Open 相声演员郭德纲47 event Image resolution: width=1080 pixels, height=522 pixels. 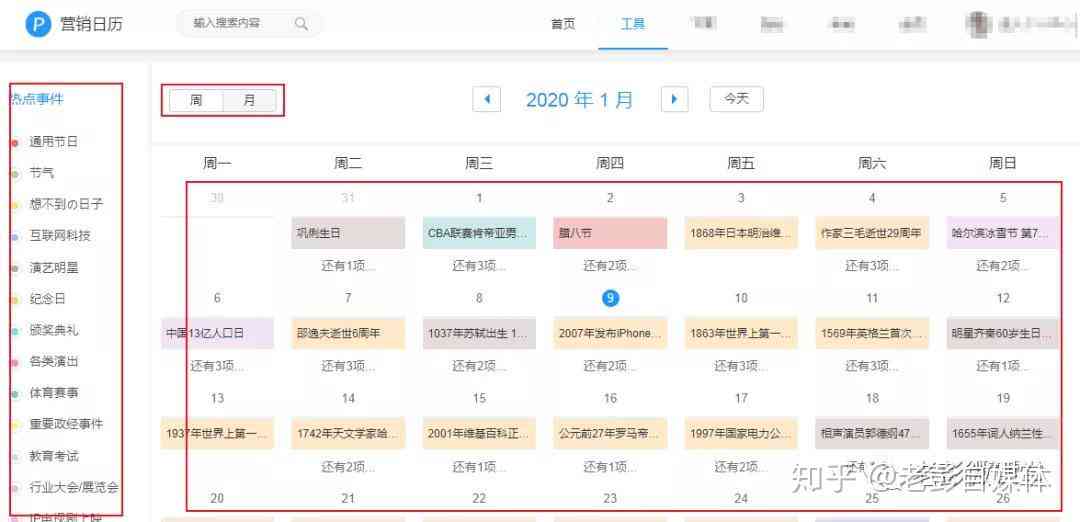tap(872, 433)
